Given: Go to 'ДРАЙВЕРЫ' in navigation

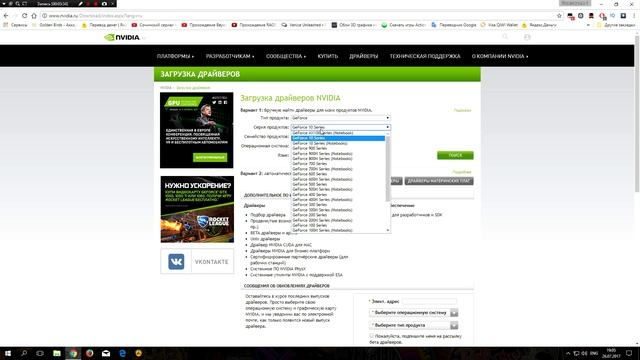Looking at the screenshot, I should pyautogui.click(x=364, y=56).
